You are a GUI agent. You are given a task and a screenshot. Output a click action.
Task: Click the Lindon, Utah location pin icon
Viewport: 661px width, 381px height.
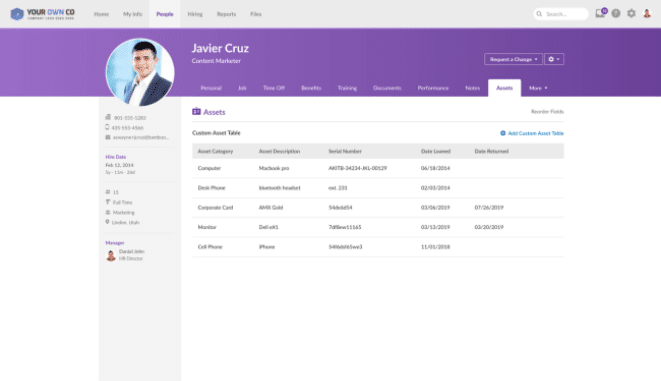click(x=107, y=222)
